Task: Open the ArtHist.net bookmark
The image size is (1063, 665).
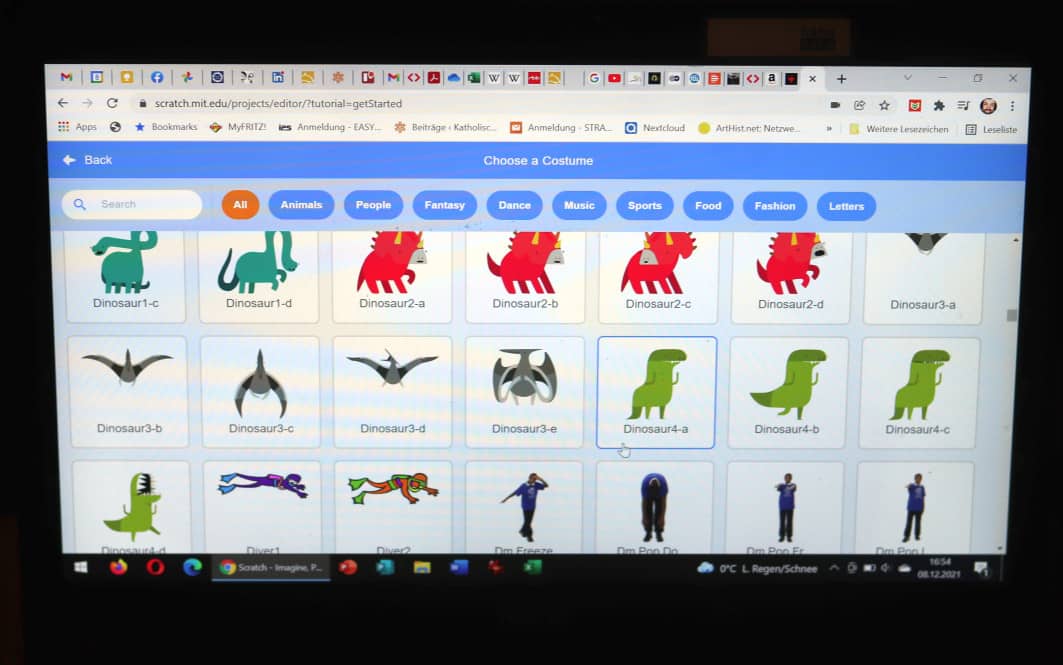Action: click(749, 128)
